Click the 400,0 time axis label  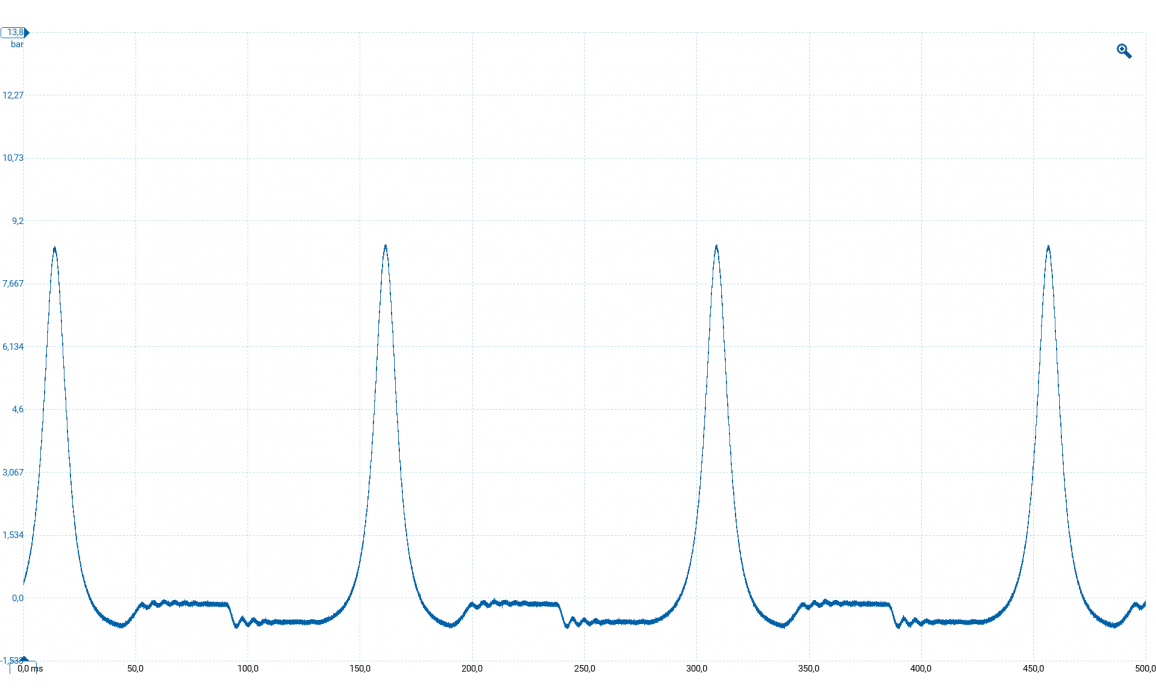pyautogui.click(x=922, y=668)
